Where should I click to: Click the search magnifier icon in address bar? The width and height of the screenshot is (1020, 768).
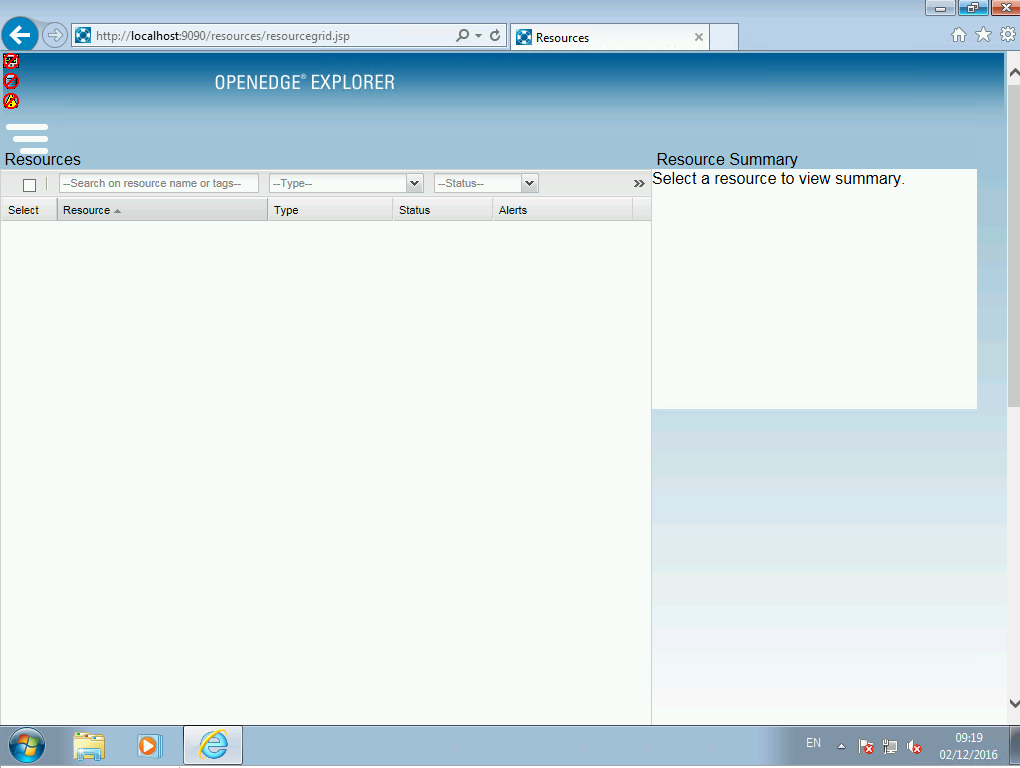coord(463,35)
